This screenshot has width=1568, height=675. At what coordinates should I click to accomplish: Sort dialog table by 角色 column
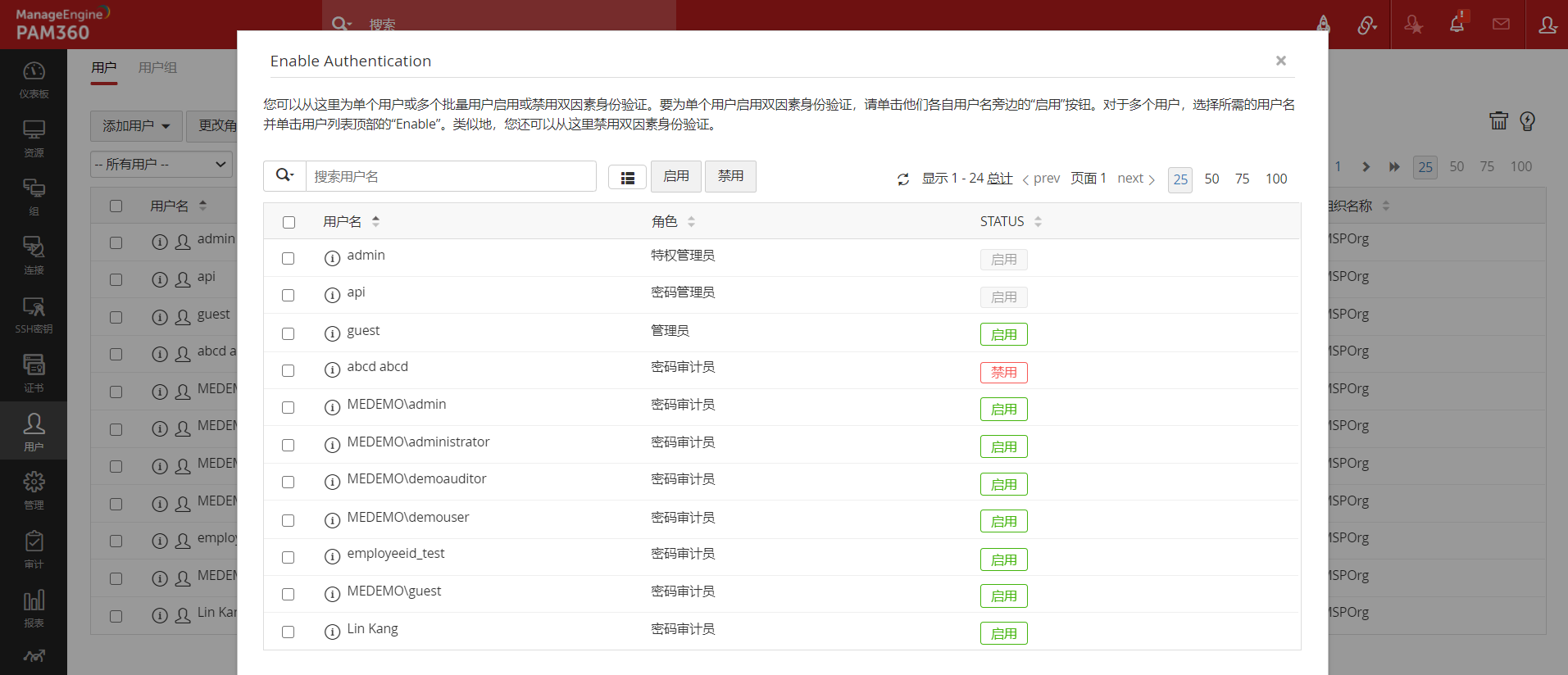coord(673,221)
